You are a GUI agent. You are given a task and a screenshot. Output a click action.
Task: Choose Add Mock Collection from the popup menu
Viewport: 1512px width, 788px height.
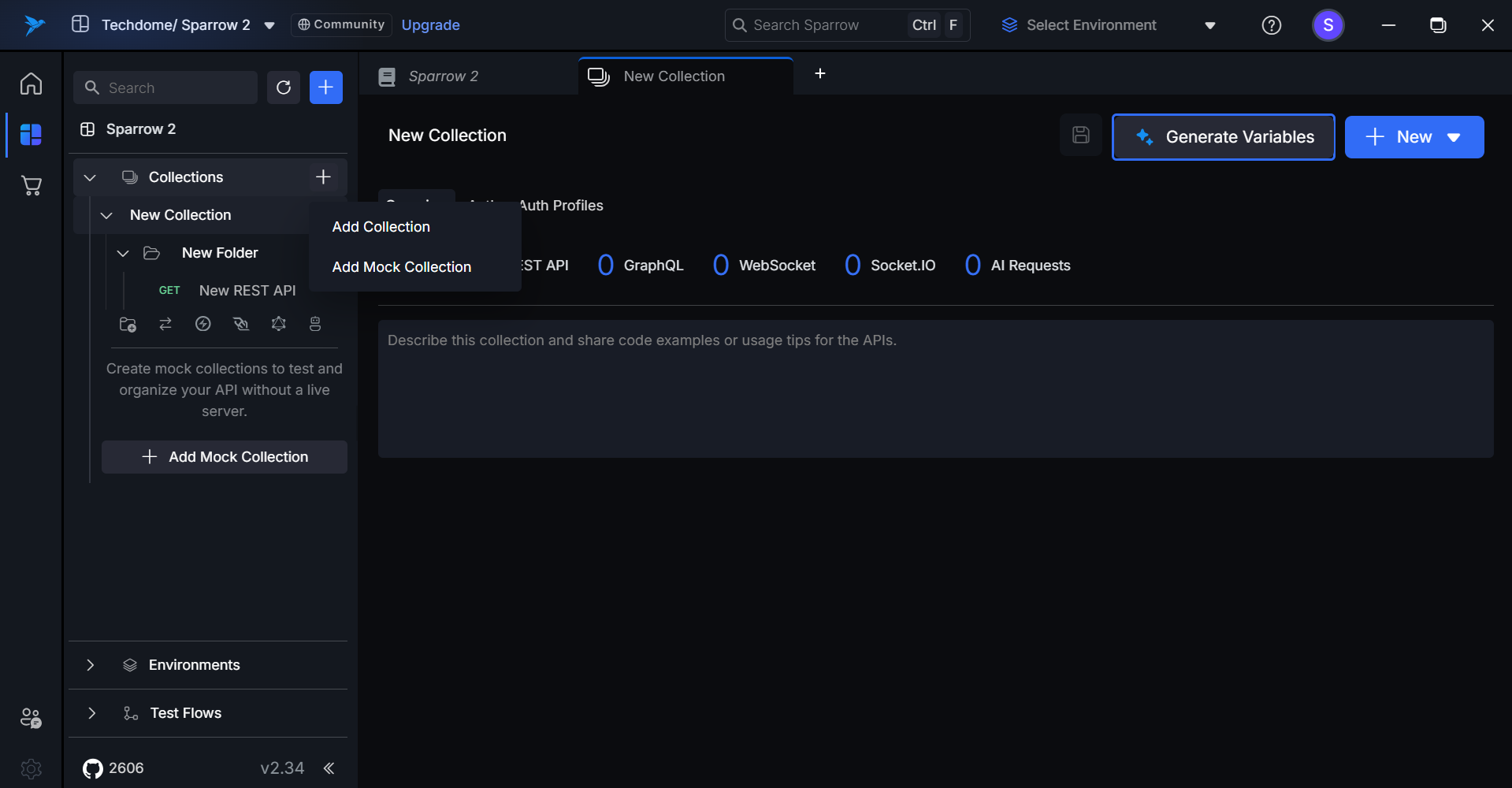coord(402,267)
